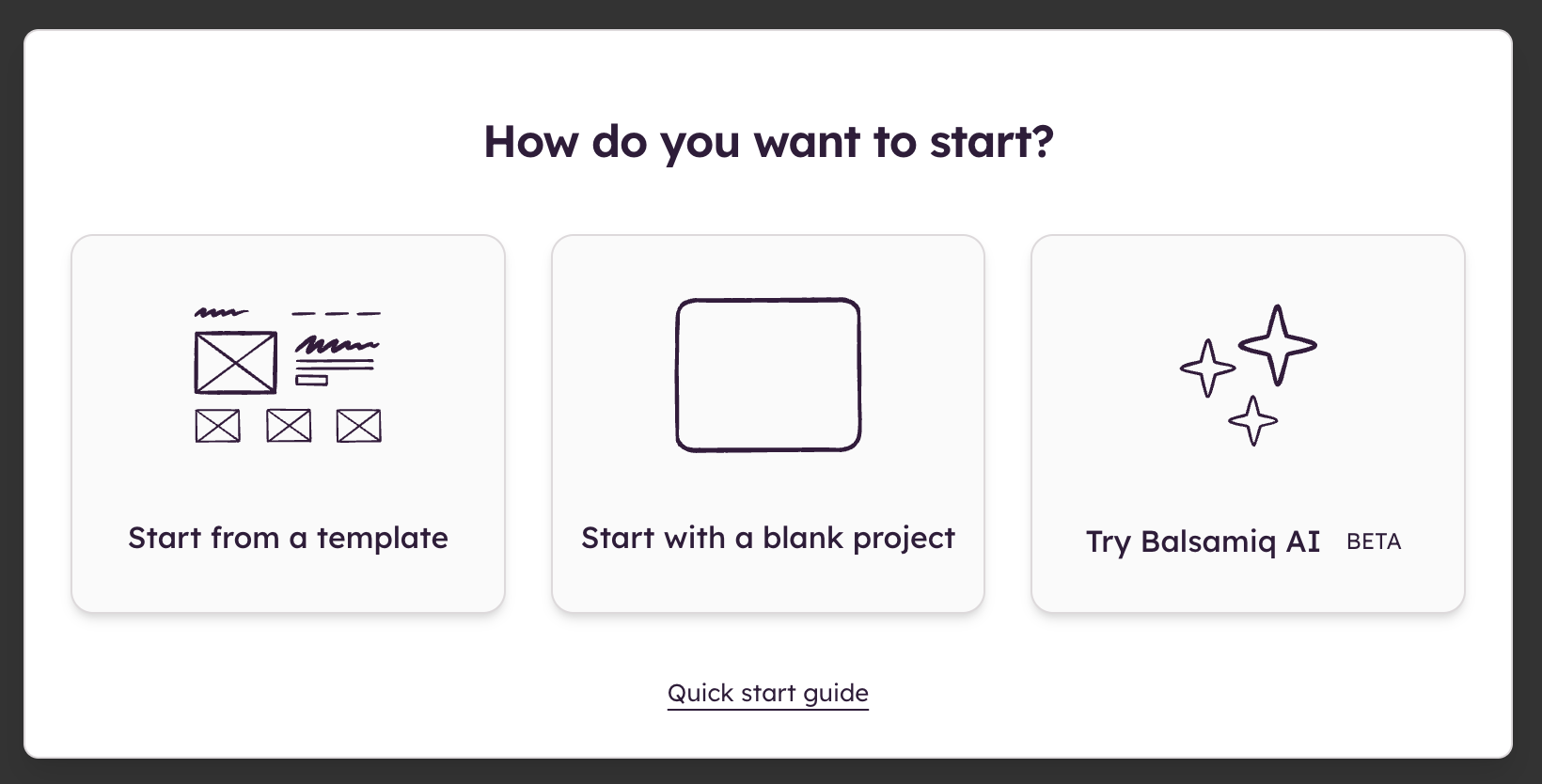Image resolution: width=1542 pixels, height=784 pixels.
Task: Click the dashed line atop the template icon
Action: pos(336,313)
